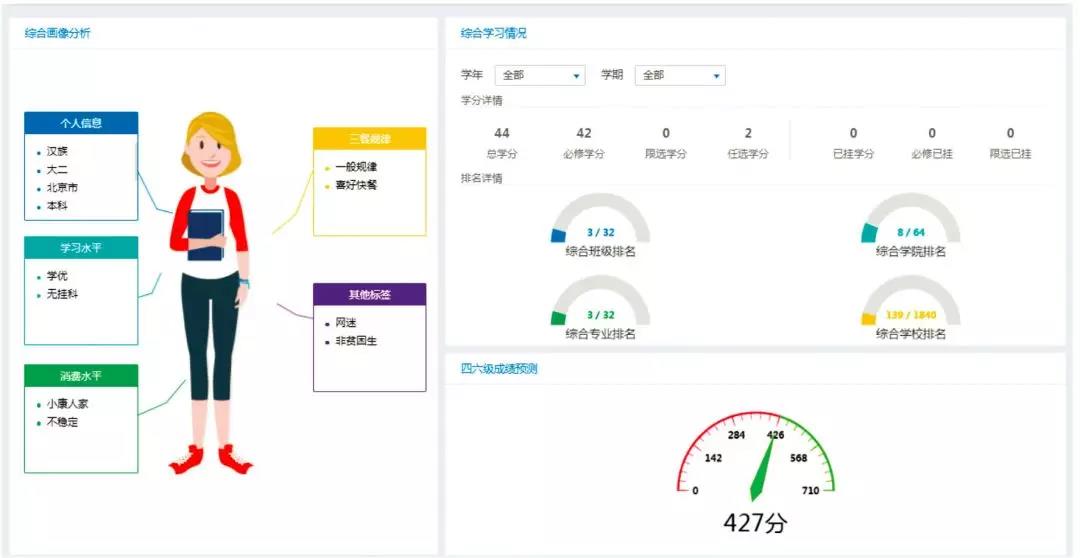Click the 消费水平 card header

[x=81, y=375]
